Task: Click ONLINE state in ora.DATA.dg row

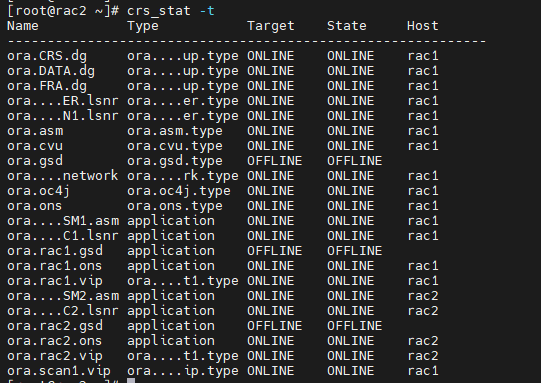Action: (x=351, y=71)
